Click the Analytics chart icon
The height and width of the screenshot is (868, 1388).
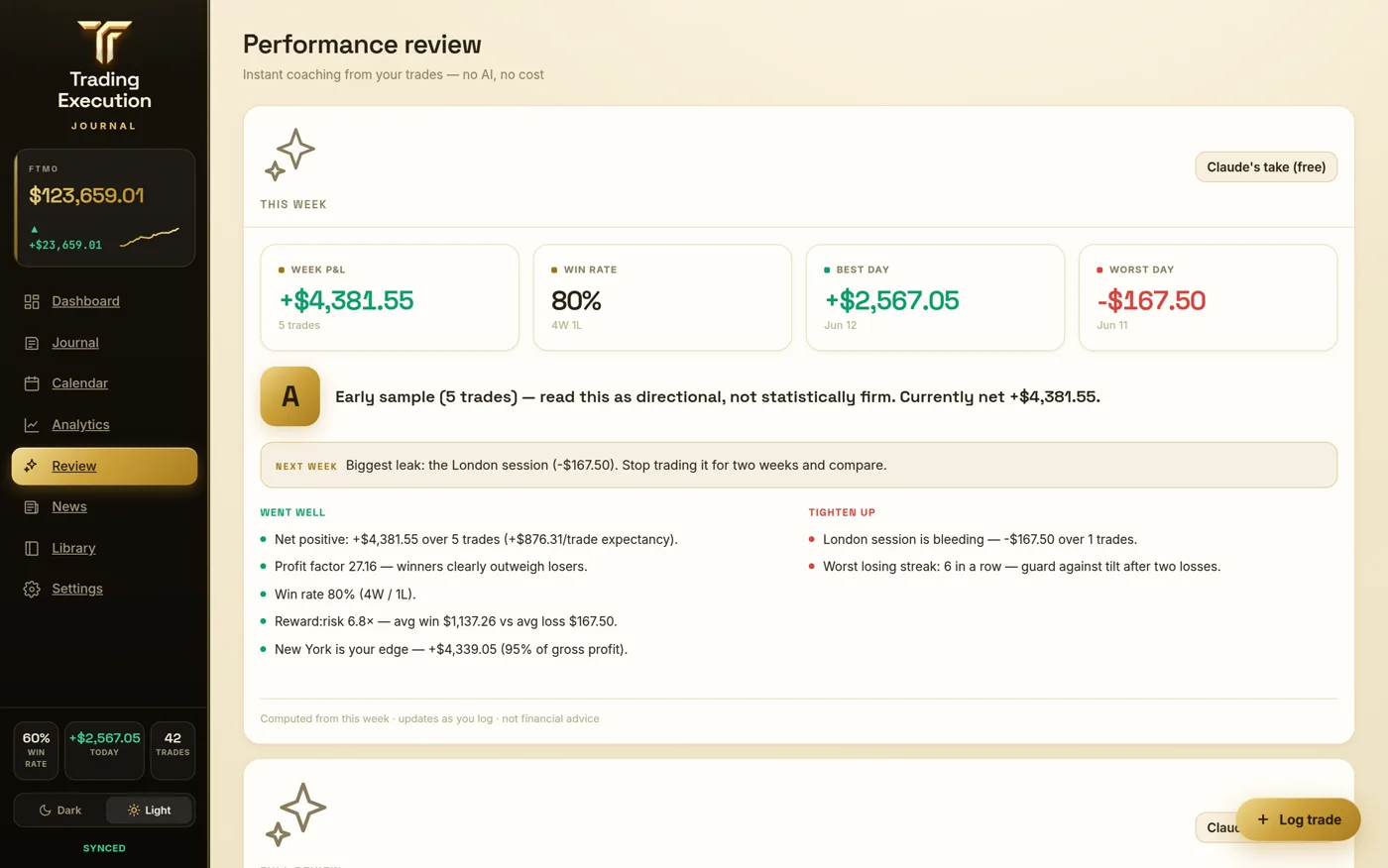point(32,425)
